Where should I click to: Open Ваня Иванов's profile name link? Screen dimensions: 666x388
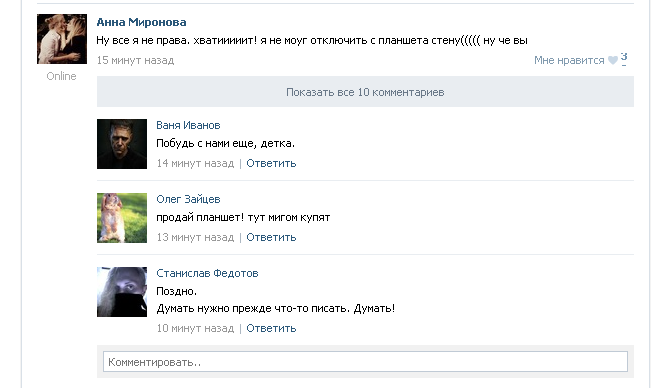click(188, 125)
